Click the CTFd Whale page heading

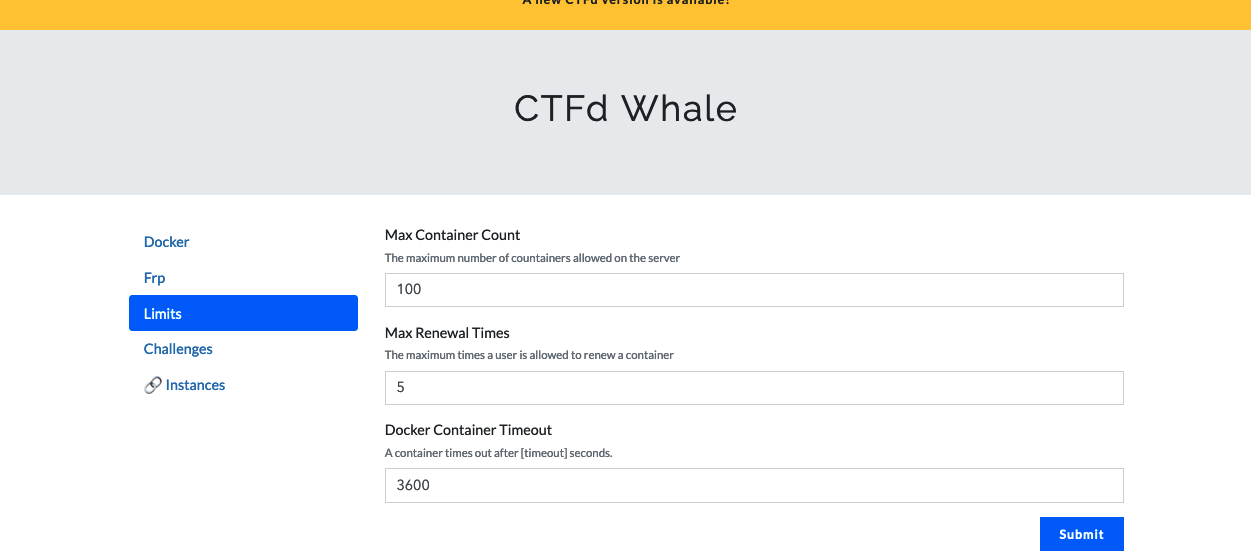click(626, 108)
